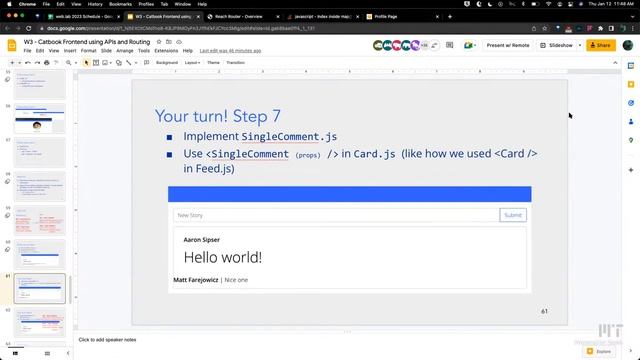Open macOS Wi-Fi status icon
The height and width of the screenshot is (360, 640).
pyautogui.click(x=548, y=4)
